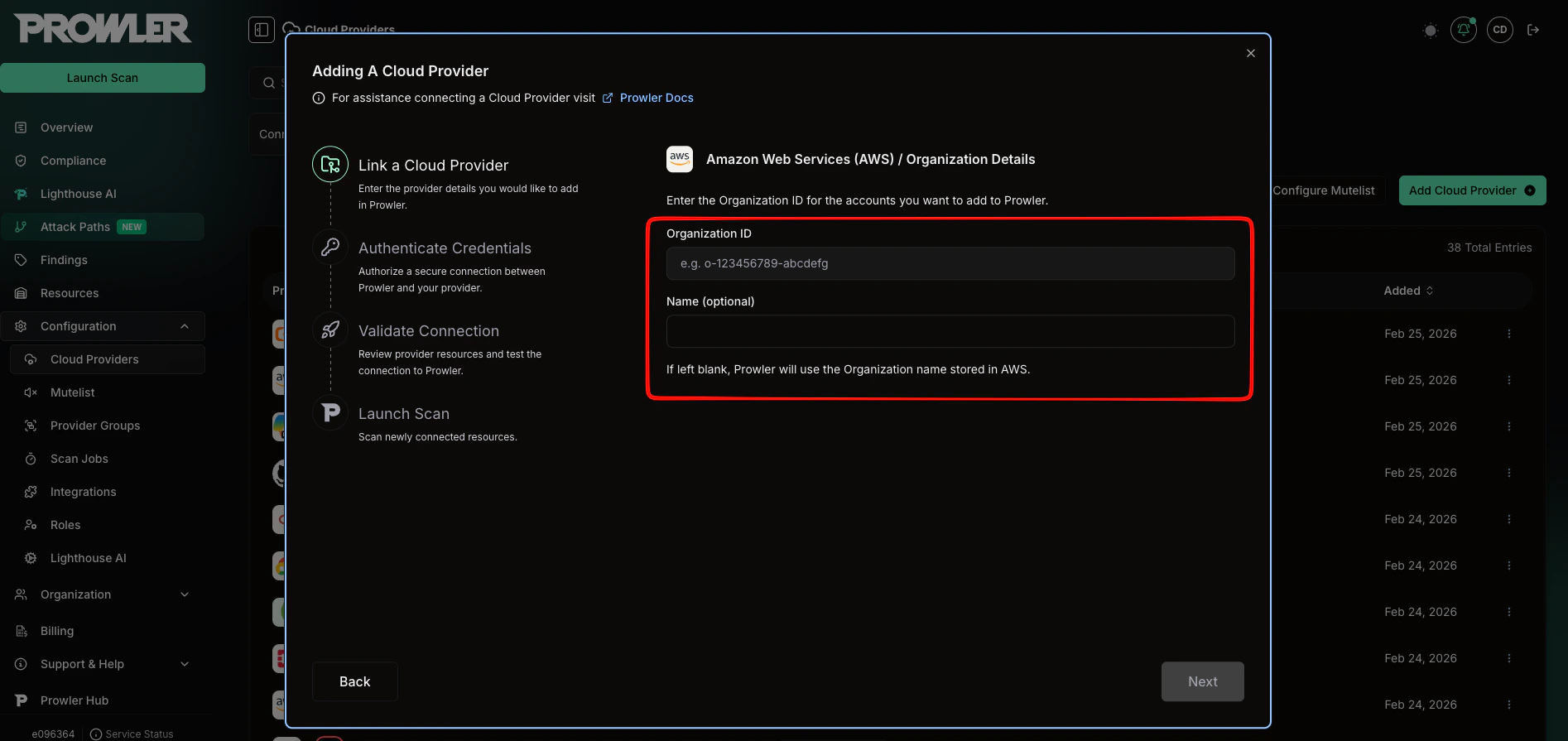Click the Add Cloud Provider button
Screen dimensions: 1568x741
click(x=1472, y=190)
